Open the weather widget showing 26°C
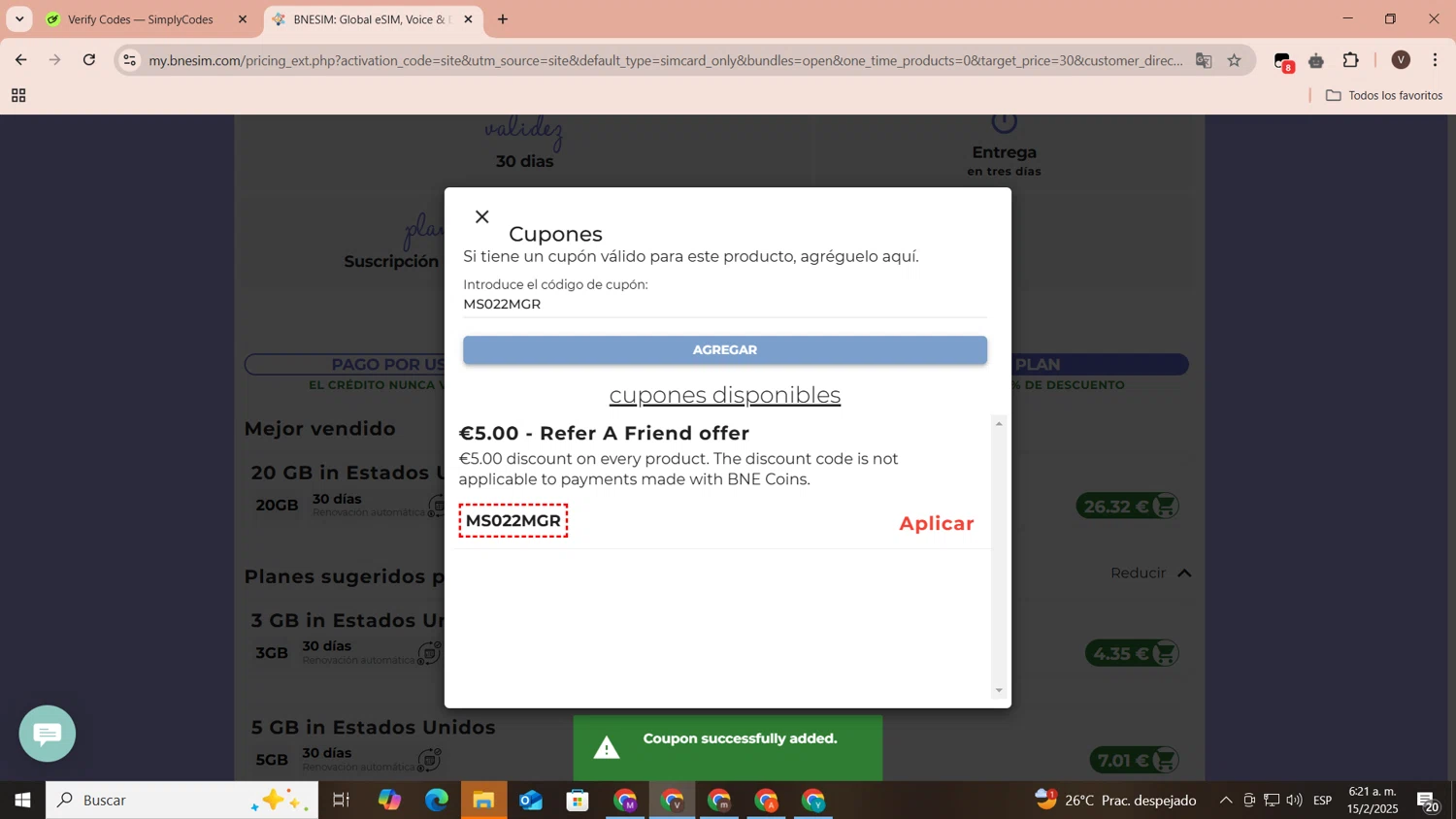 tap(1115, 801)
